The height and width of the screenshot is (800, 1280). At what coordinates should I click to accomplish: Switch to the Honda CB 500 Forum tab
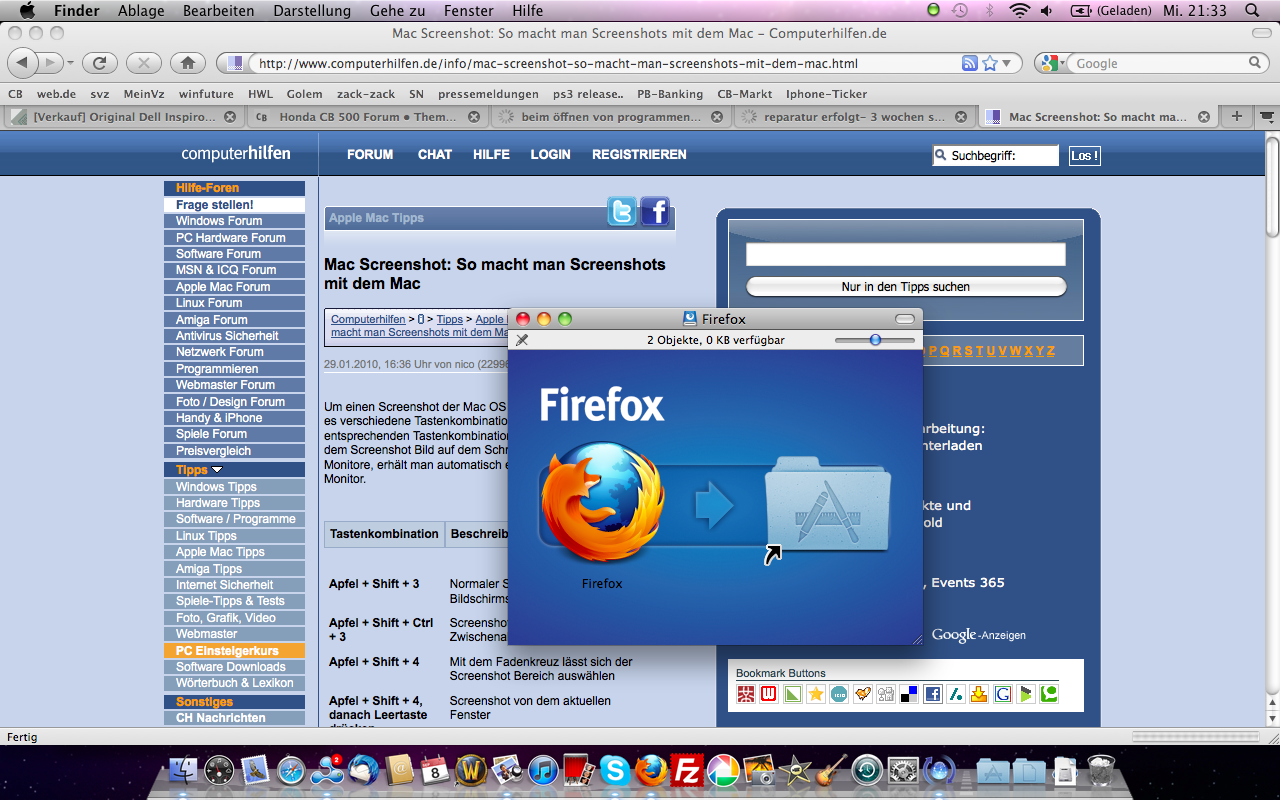pyautogui.click(x=367, y=116)
